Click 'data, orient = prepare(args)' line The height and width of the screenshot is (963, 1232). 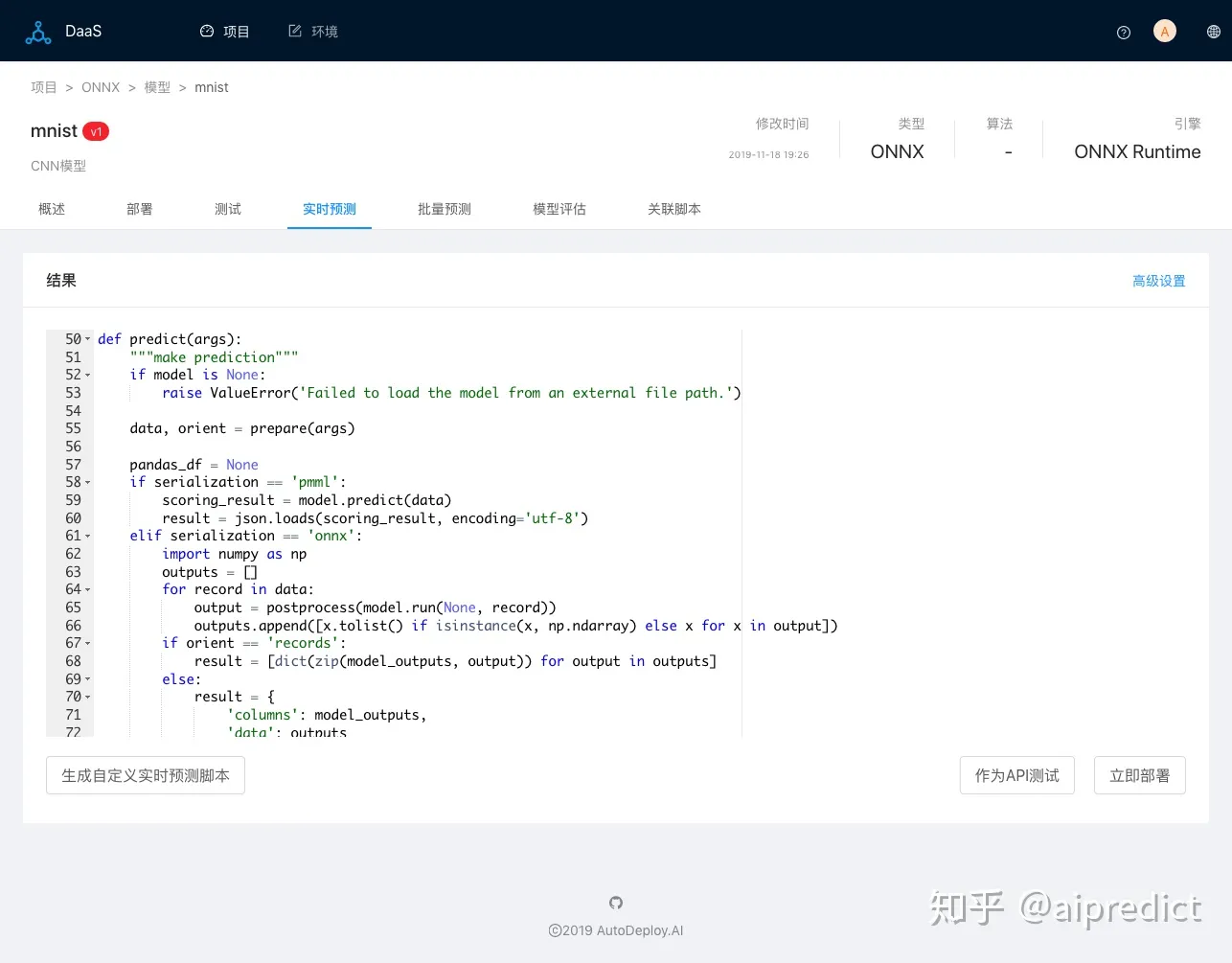242,428
